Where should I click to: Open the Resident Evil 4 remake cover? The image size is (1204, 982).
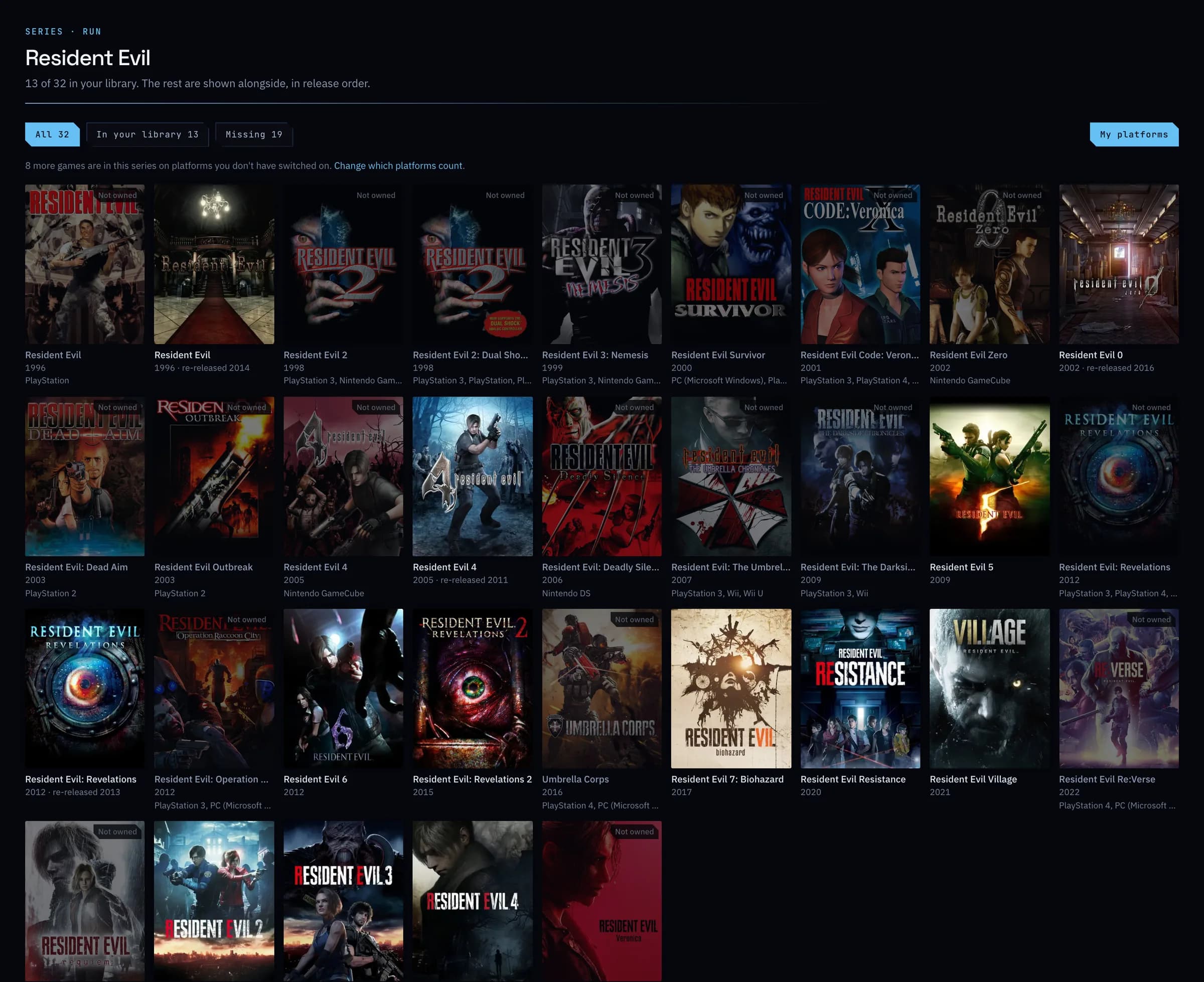(x=473, y=901)
